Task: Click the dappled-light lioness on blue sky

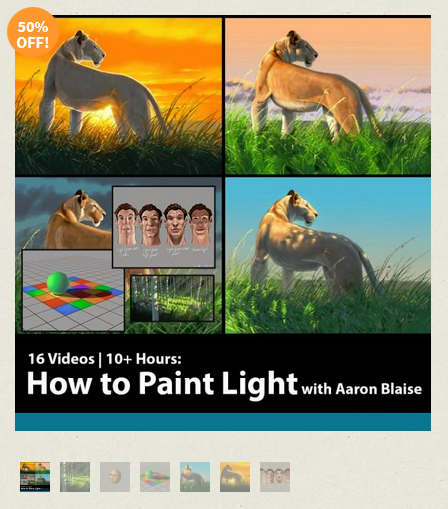Action: pos(328,255)
